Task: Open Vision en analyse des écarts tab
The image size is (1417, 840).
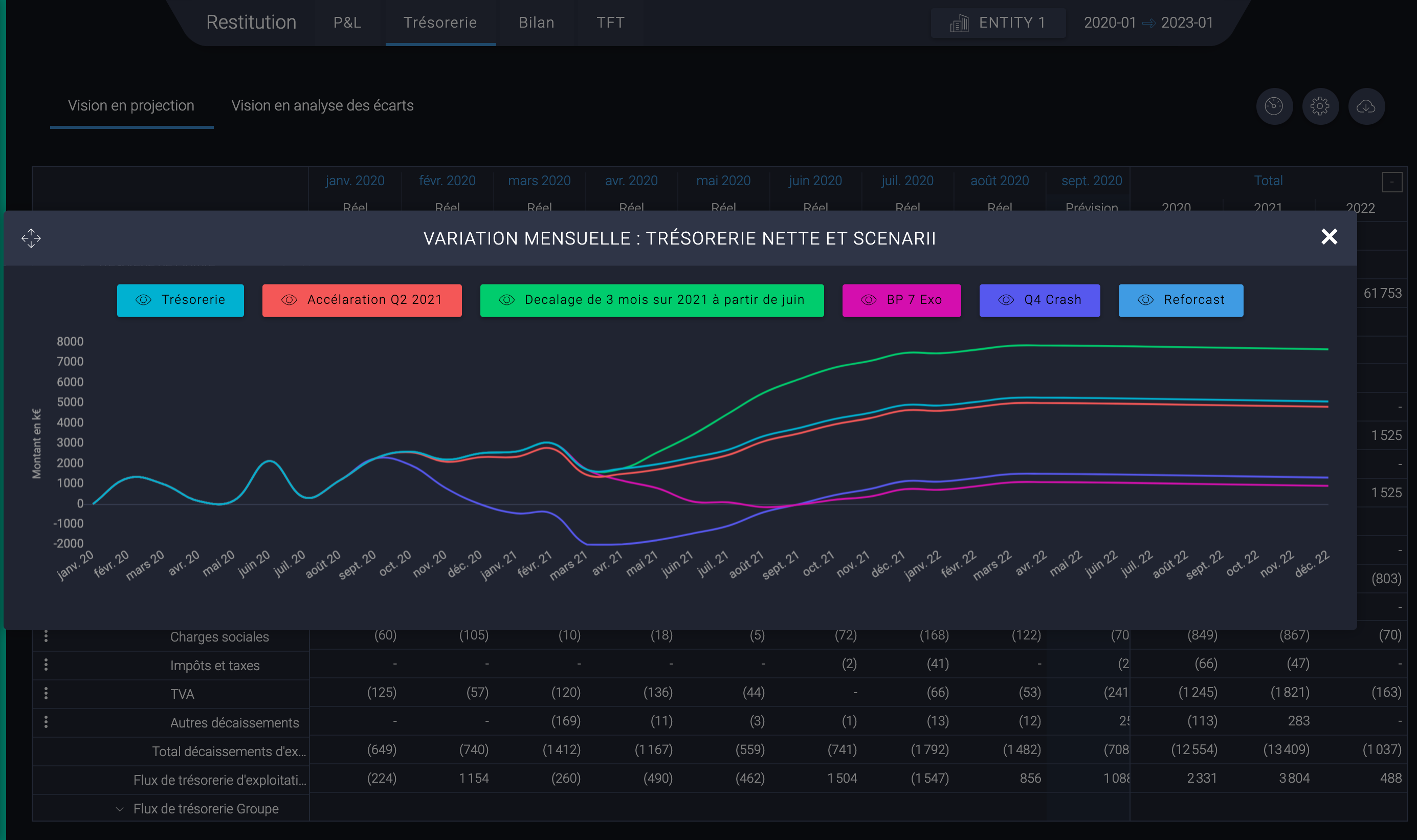Action: (x=322, y=106)
